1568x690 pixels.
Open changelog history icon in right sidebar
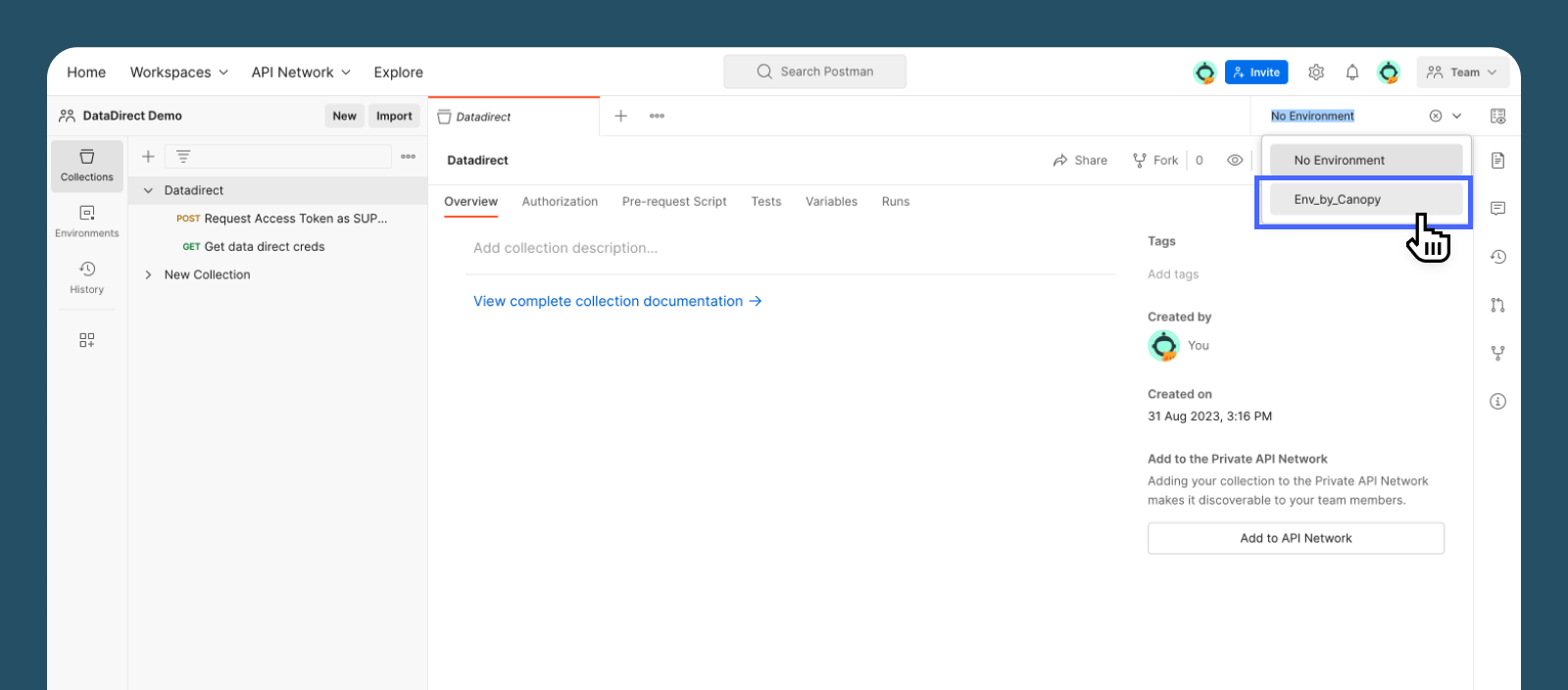coord(1497,257)
